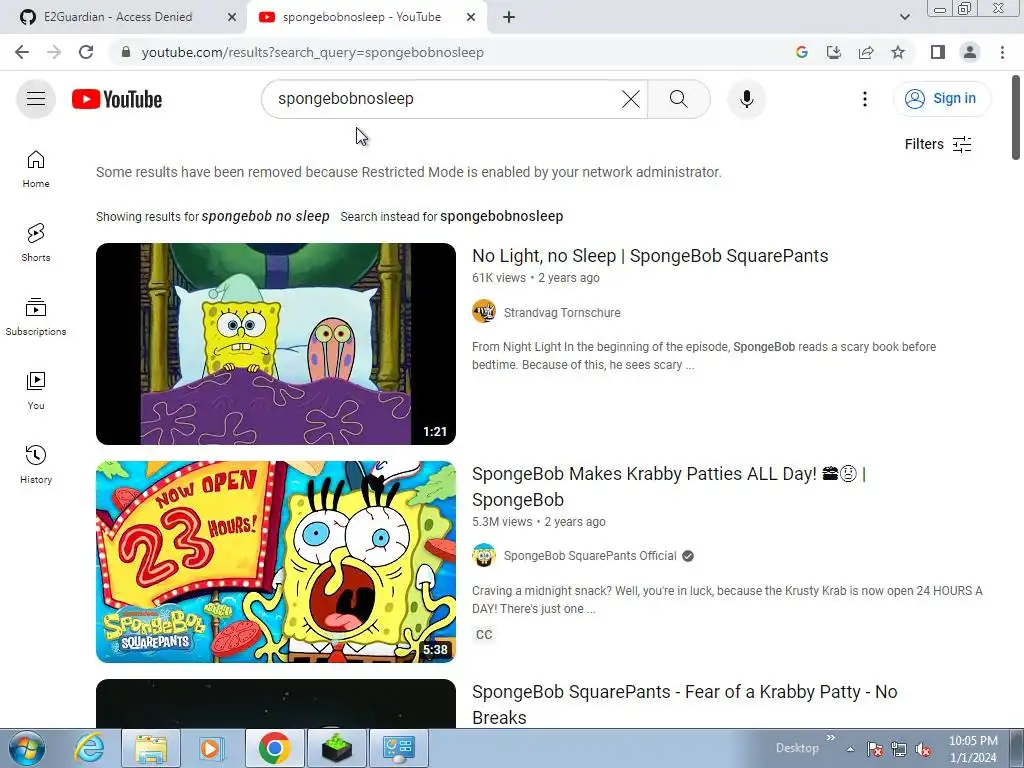Bookmark this page with star icon
The height and width of the screenshot is (768, 1024).
[x=898, y=52]
